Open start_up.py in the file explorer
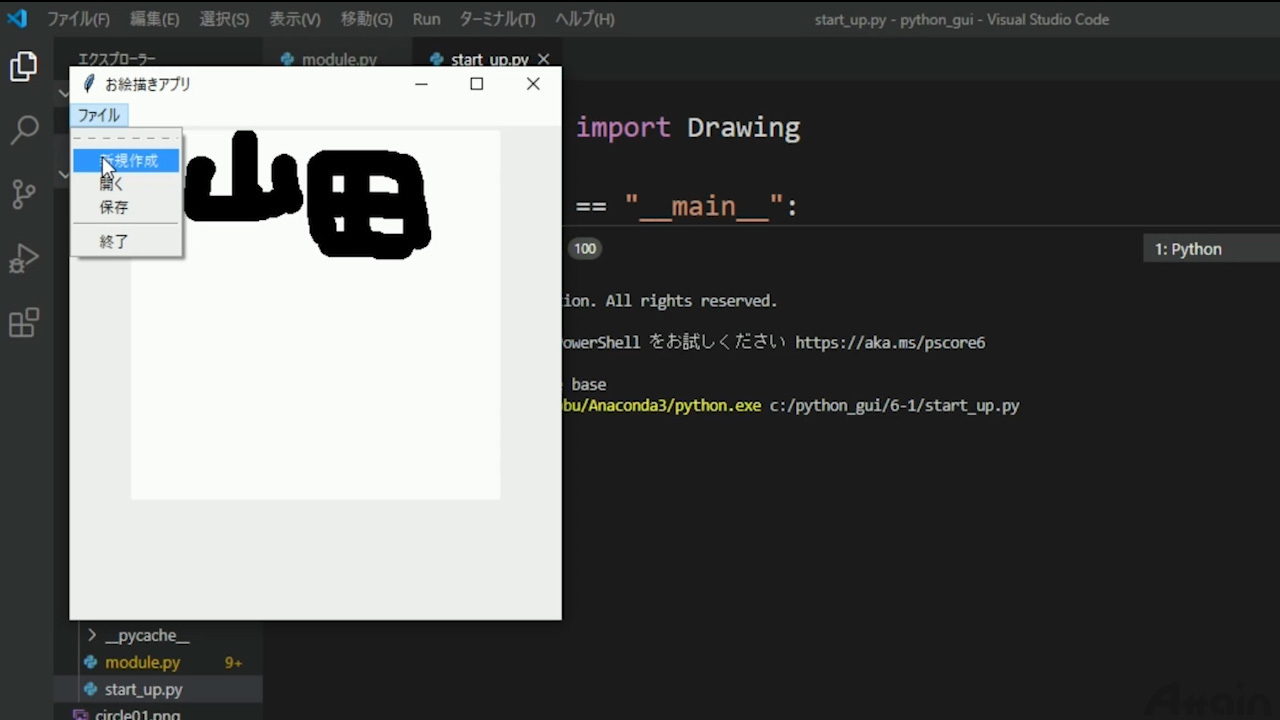Screen dimensions: 1280x720 point(143,689)
